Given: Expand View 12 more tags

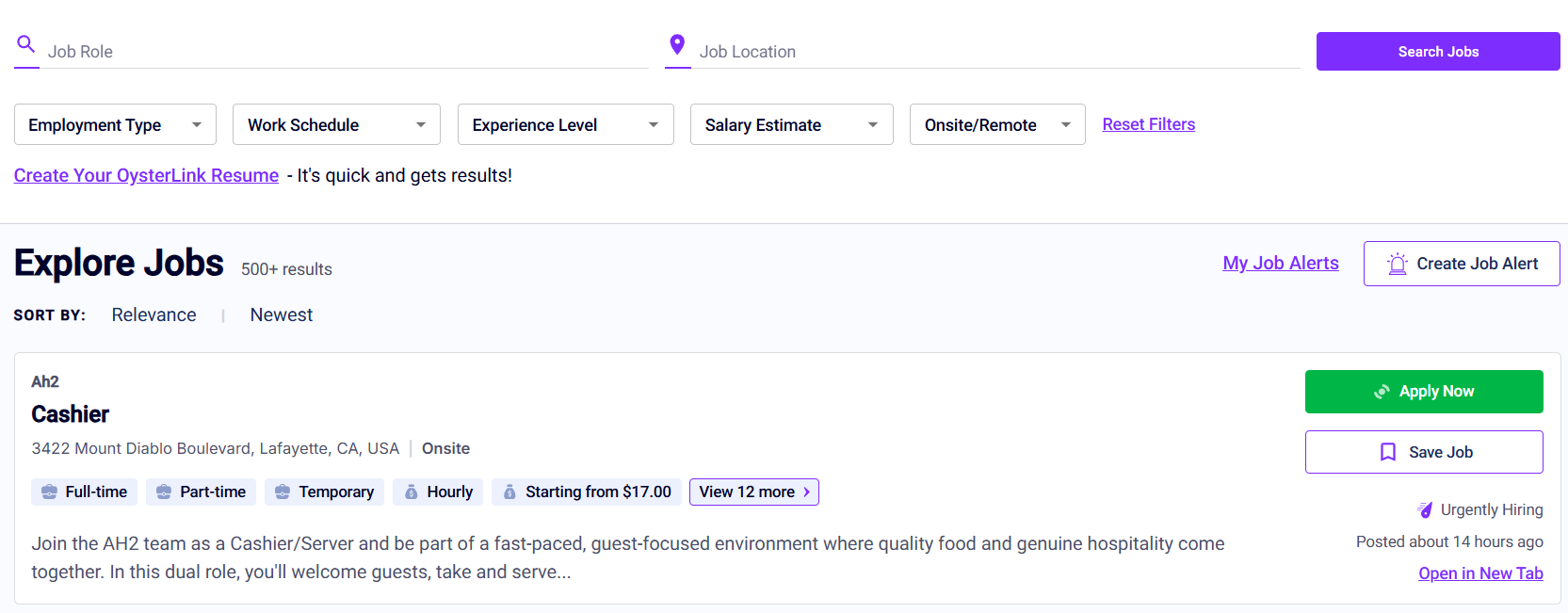Looking at the screenshot, I should pyautogui.click(x=753, y=492).
